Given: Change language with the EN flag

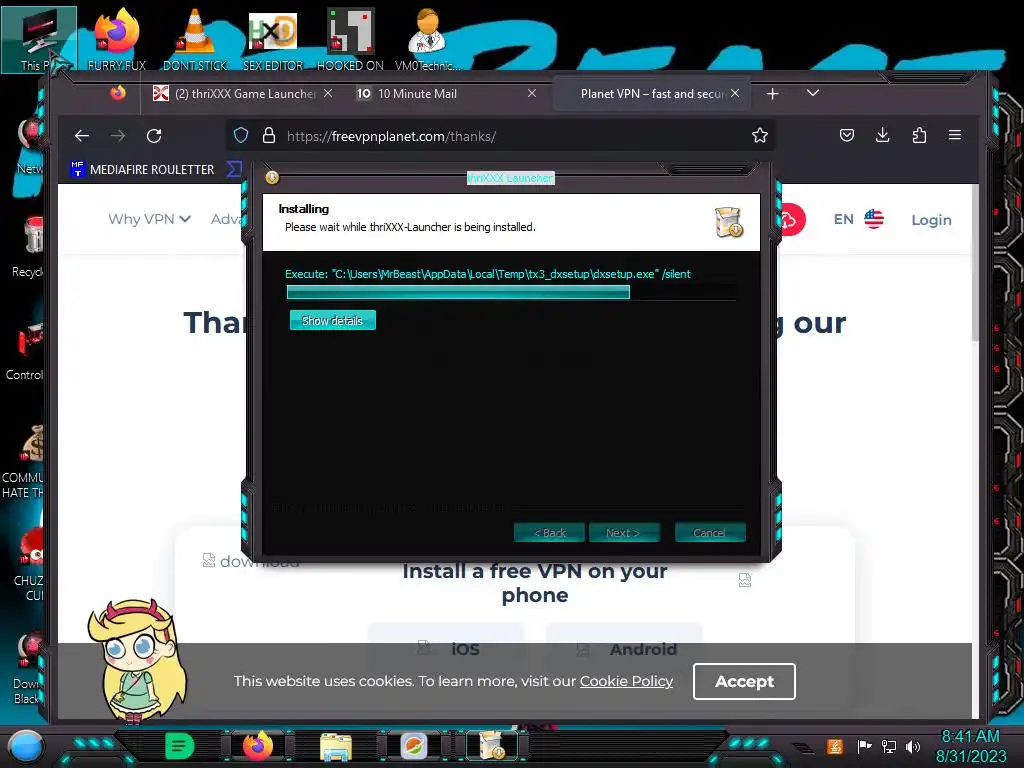Looking at the screenshot, I should (x=859, y=219).
